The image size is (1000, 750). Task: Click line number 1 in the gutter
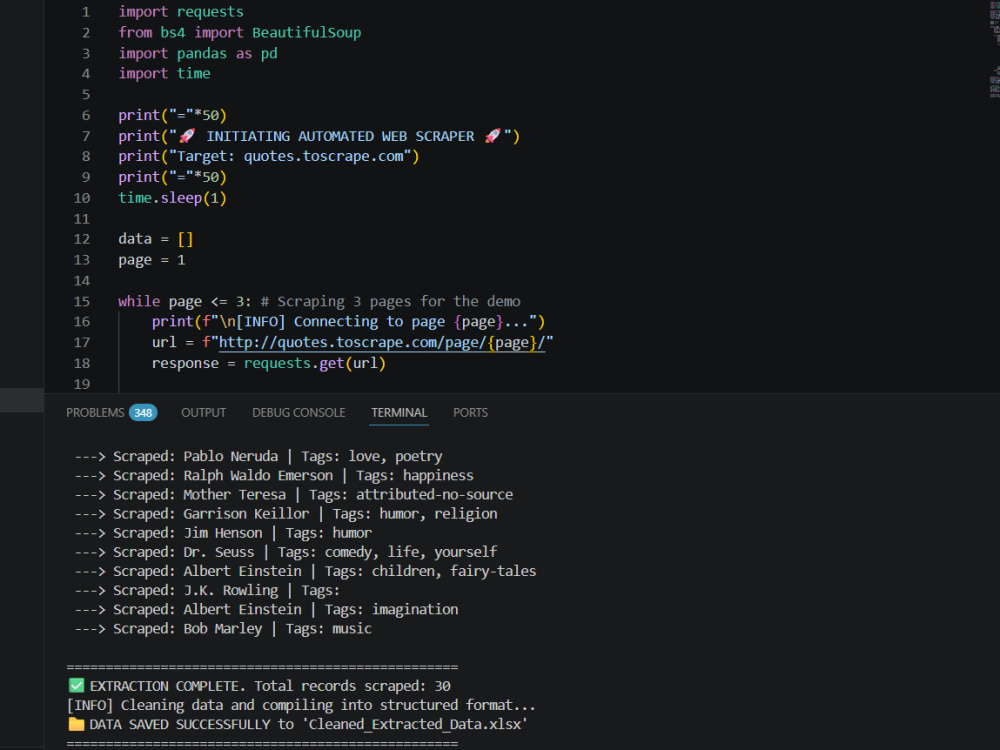pos(86,12)
